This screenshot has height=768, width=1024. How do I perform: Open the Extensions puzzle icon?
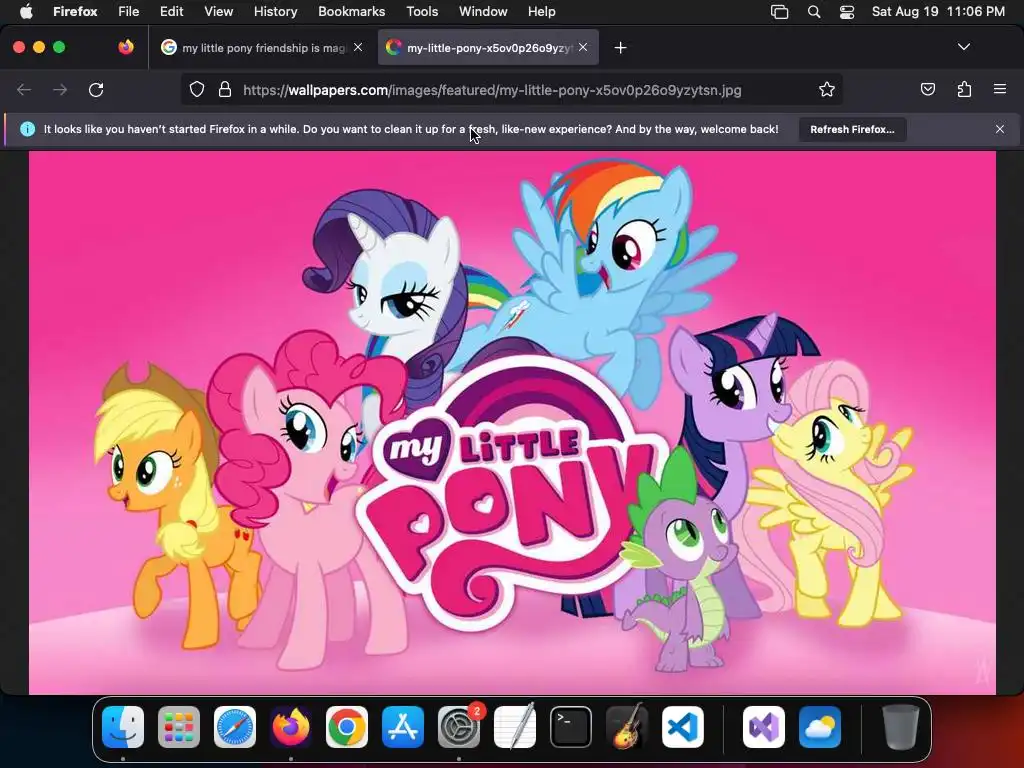(964, 89)
